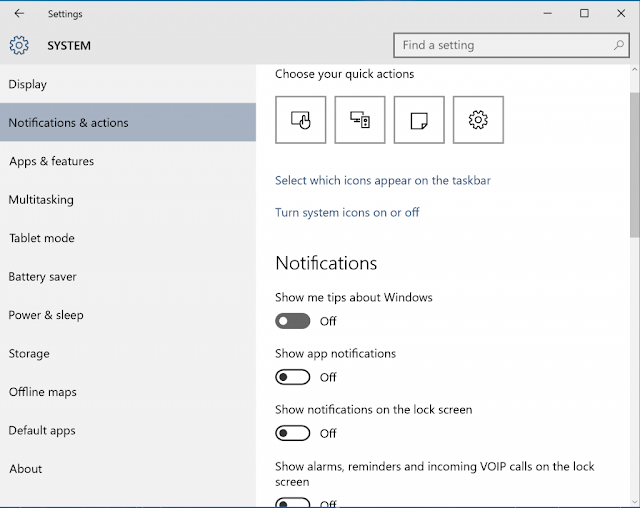Viewport: 640px width, 508px height.
Task: Go to Multitasking settings
Action: [41, 200]
